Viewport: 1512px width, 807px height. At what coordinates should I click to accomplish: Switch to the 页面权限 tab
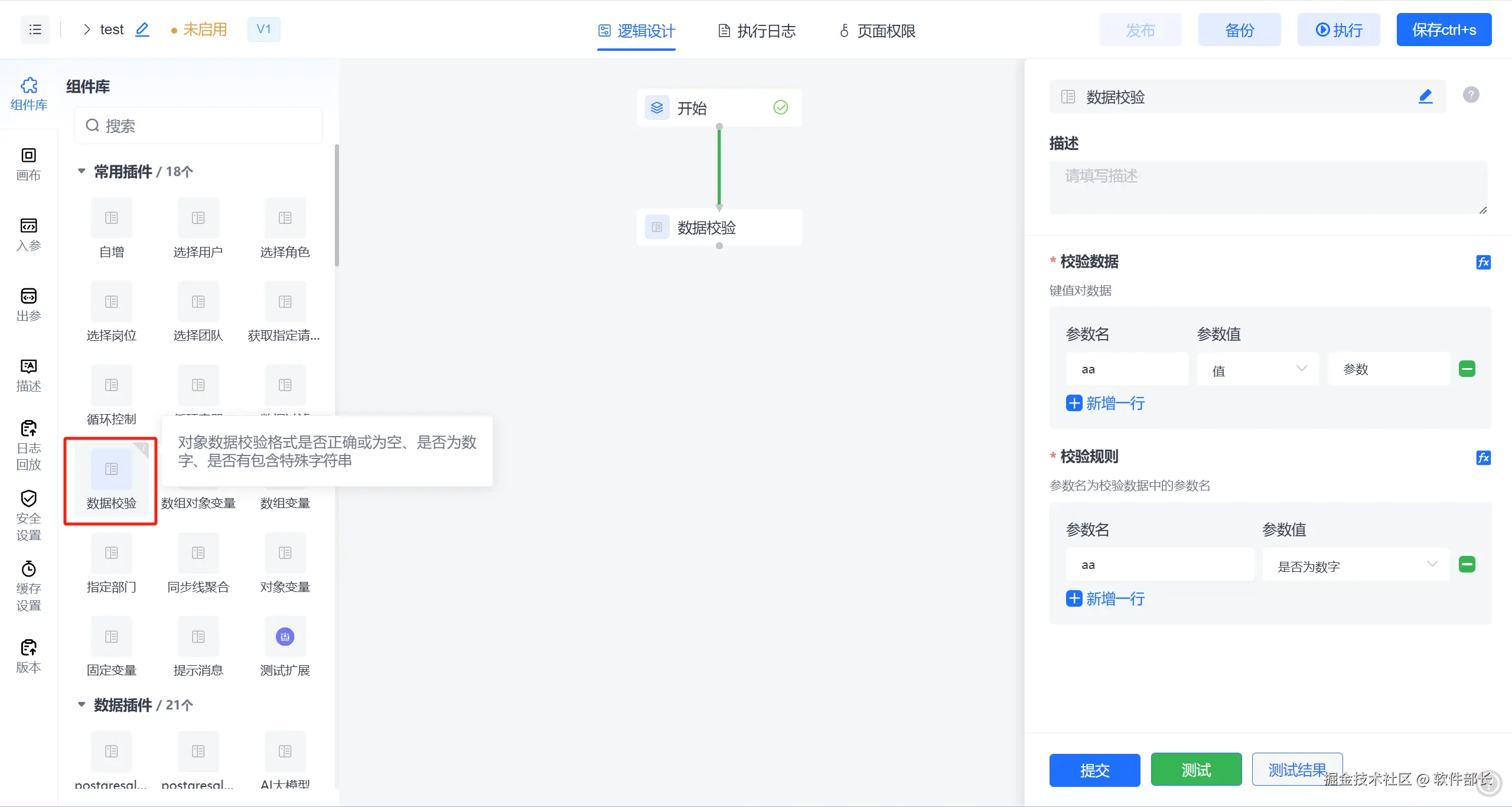(x=877, y=31)
